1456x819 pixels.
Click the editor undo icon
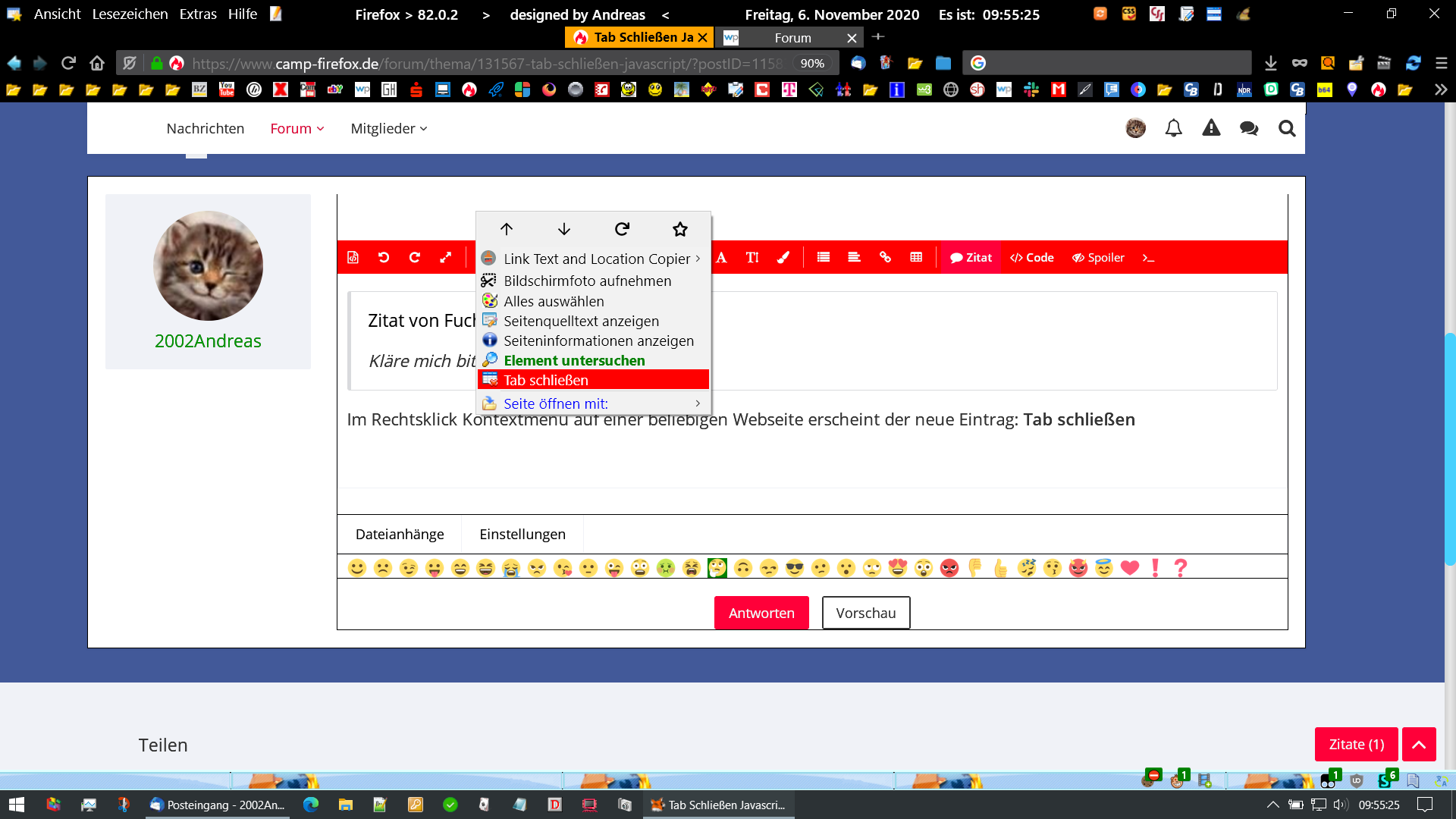point(384,258)
